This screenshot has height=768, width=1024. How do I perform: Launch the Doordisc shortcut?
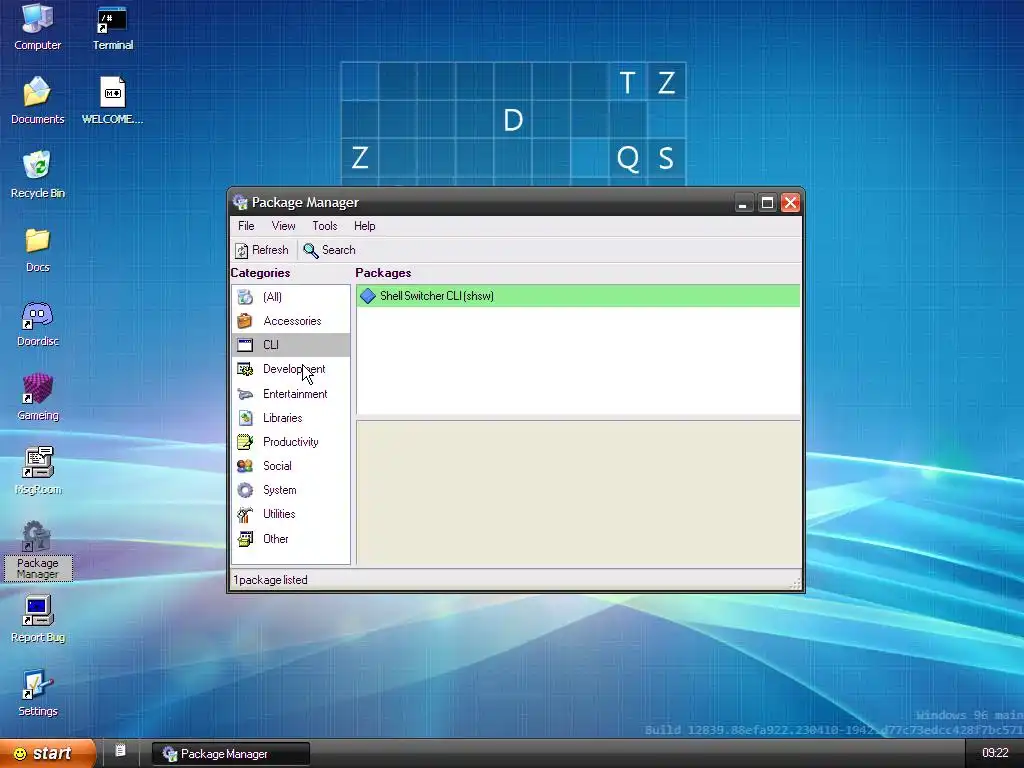coord(37,323)
